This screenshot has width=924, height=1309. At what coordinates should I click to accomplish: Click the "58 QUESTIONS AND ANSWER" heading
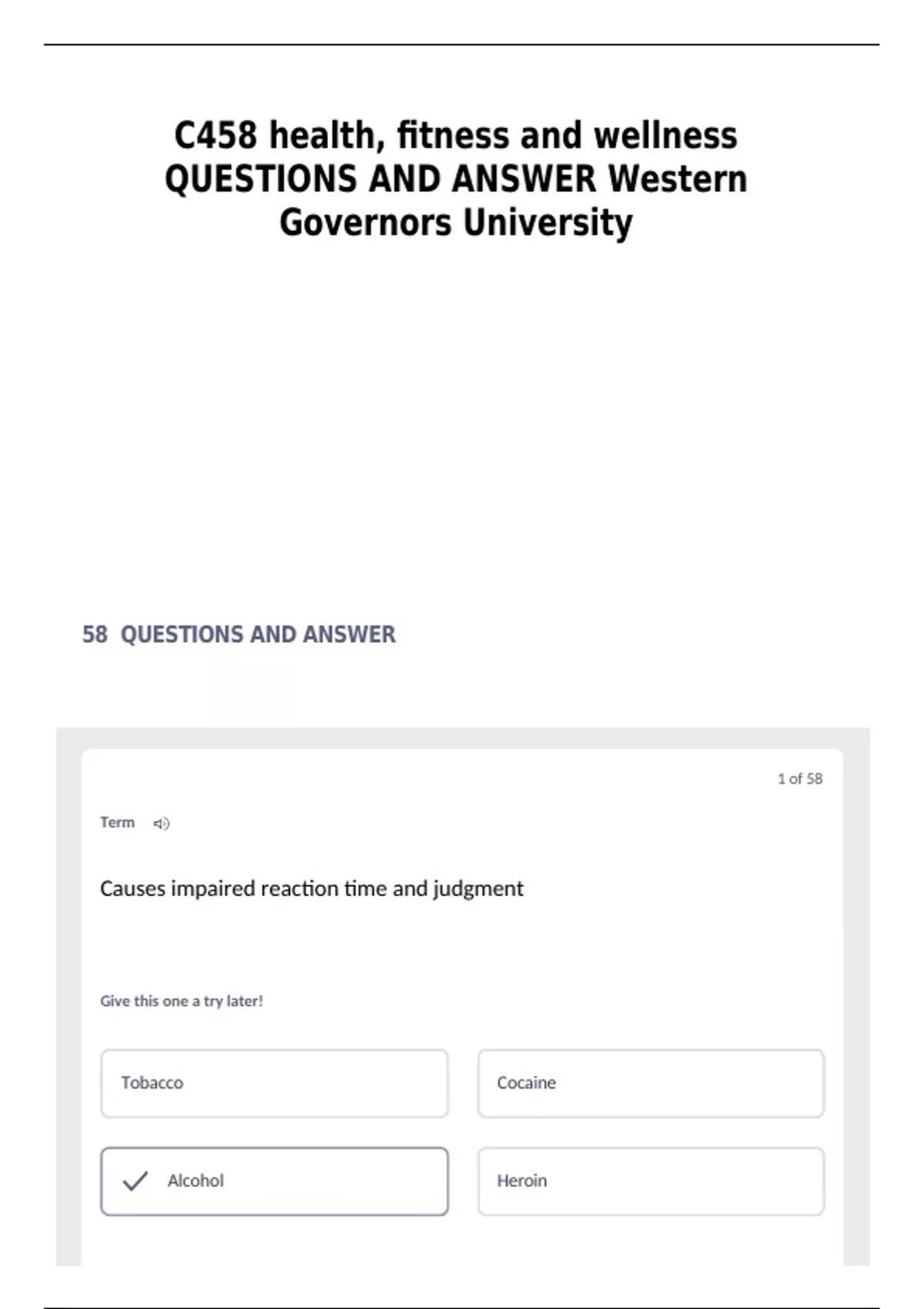pos(239,634)
